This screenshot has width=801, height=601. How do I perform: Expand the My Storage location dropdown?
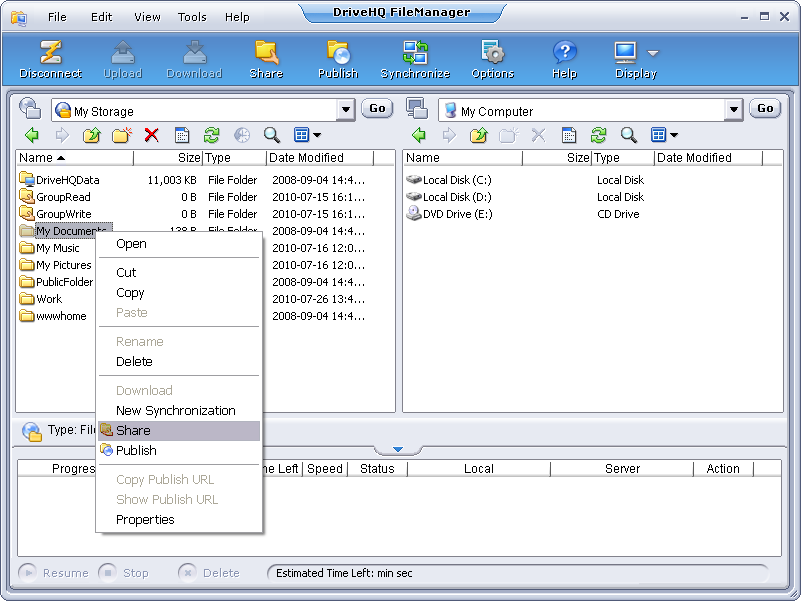pyautogui.click(x=346, y=110)
